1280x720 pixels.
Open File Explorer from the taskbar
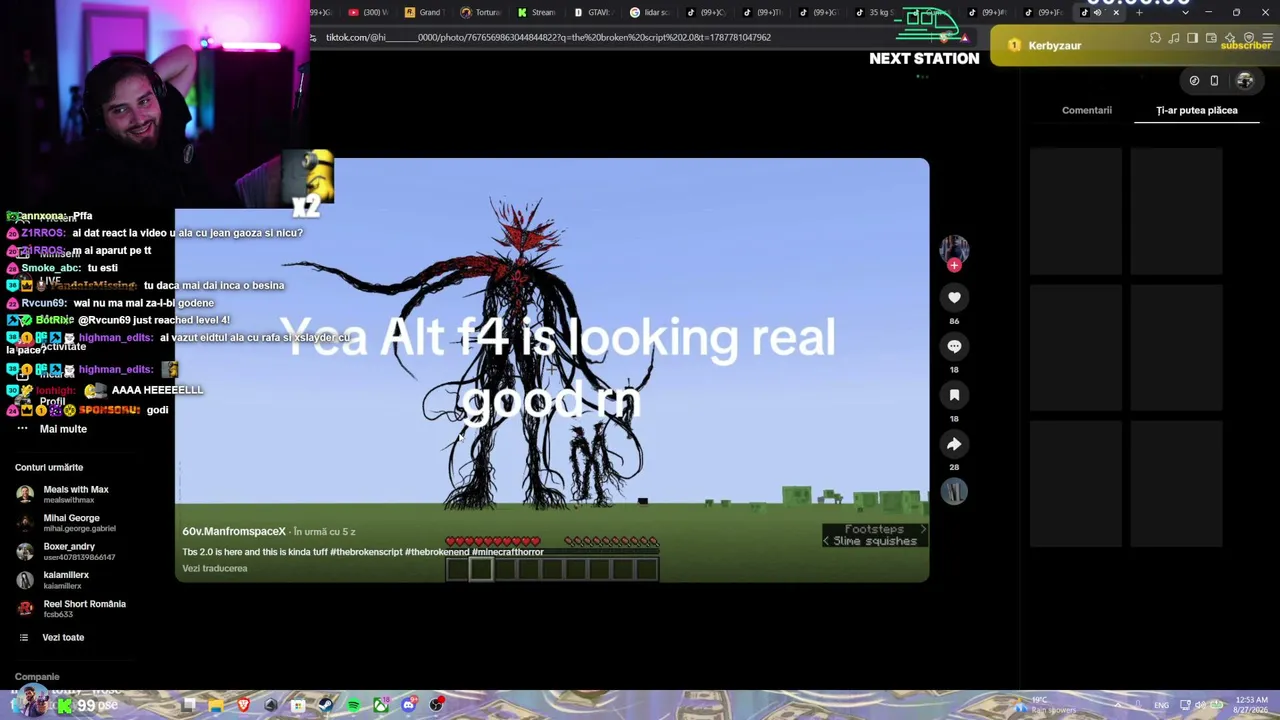click(x=216, y=705)
